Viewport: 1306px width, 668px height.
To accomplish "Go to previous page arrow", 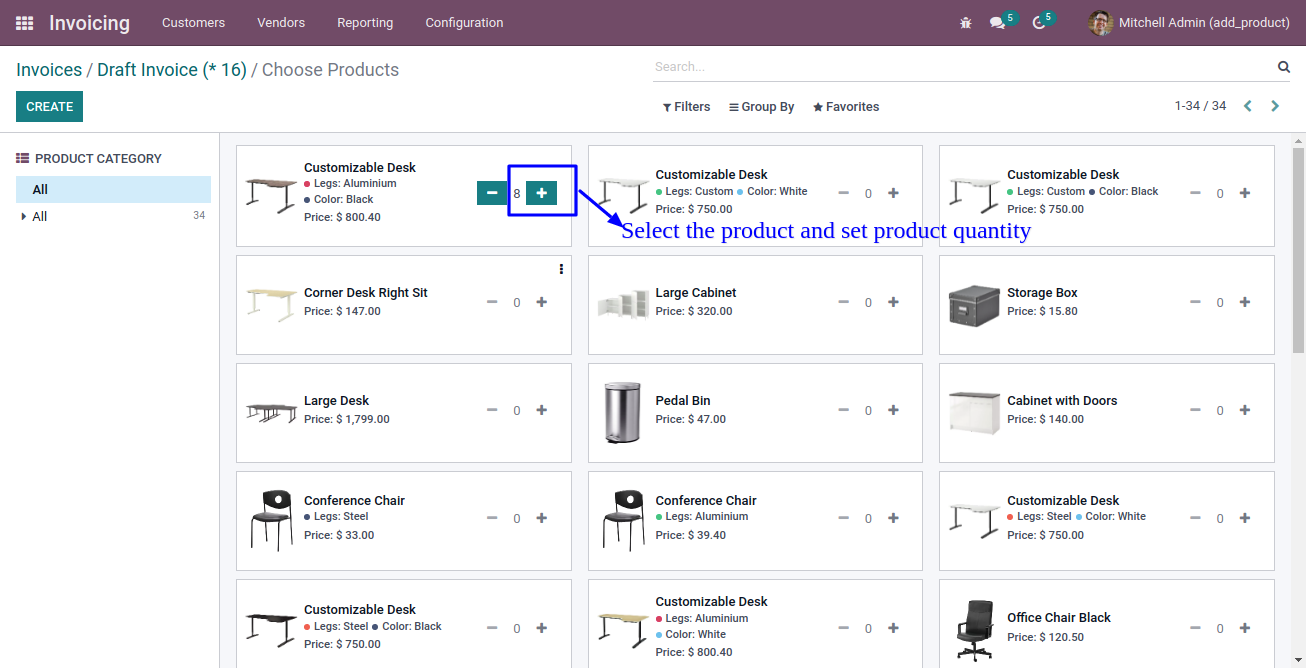I will click(x=1248, y=106).
